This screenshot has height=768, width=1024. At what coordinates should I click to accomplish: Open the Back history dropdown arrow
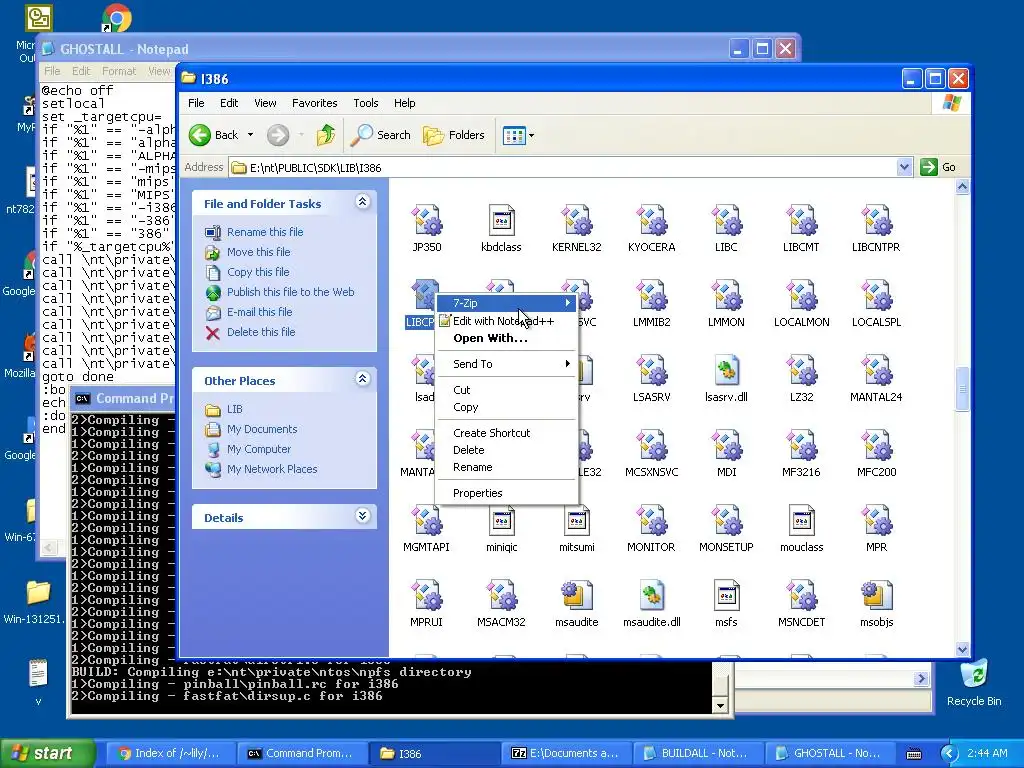pos(250,135)
